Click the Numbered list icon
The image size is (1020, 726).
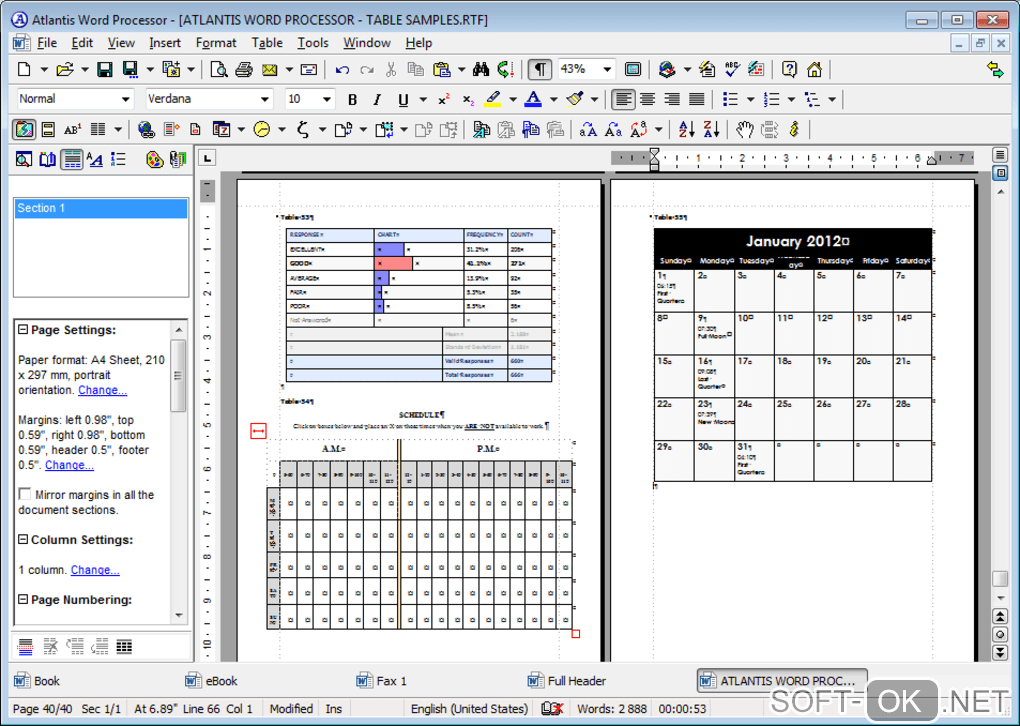click(x=772, y=100)
